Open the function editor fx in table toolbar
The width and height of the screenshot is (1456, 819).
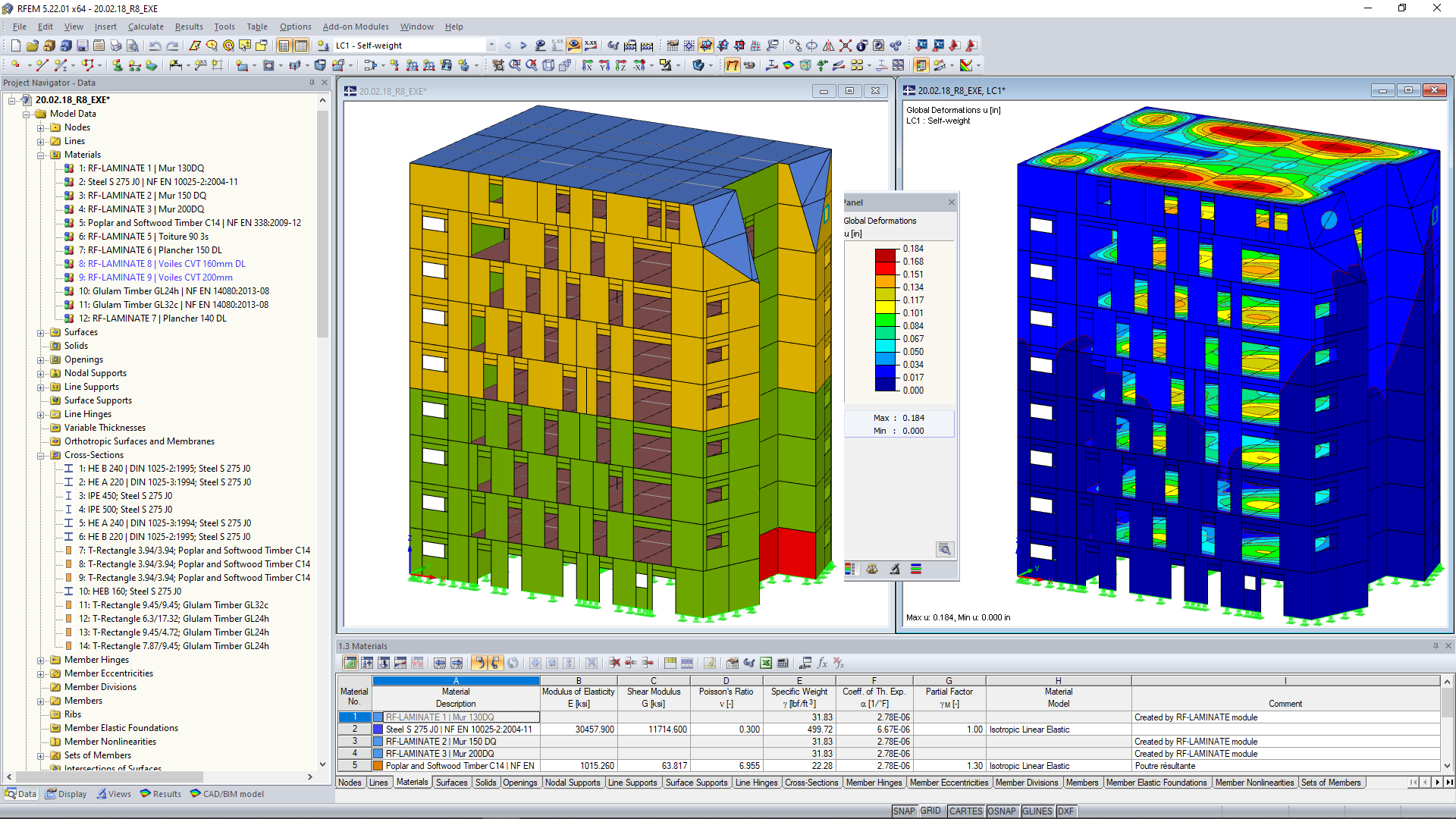pos(822,663)
